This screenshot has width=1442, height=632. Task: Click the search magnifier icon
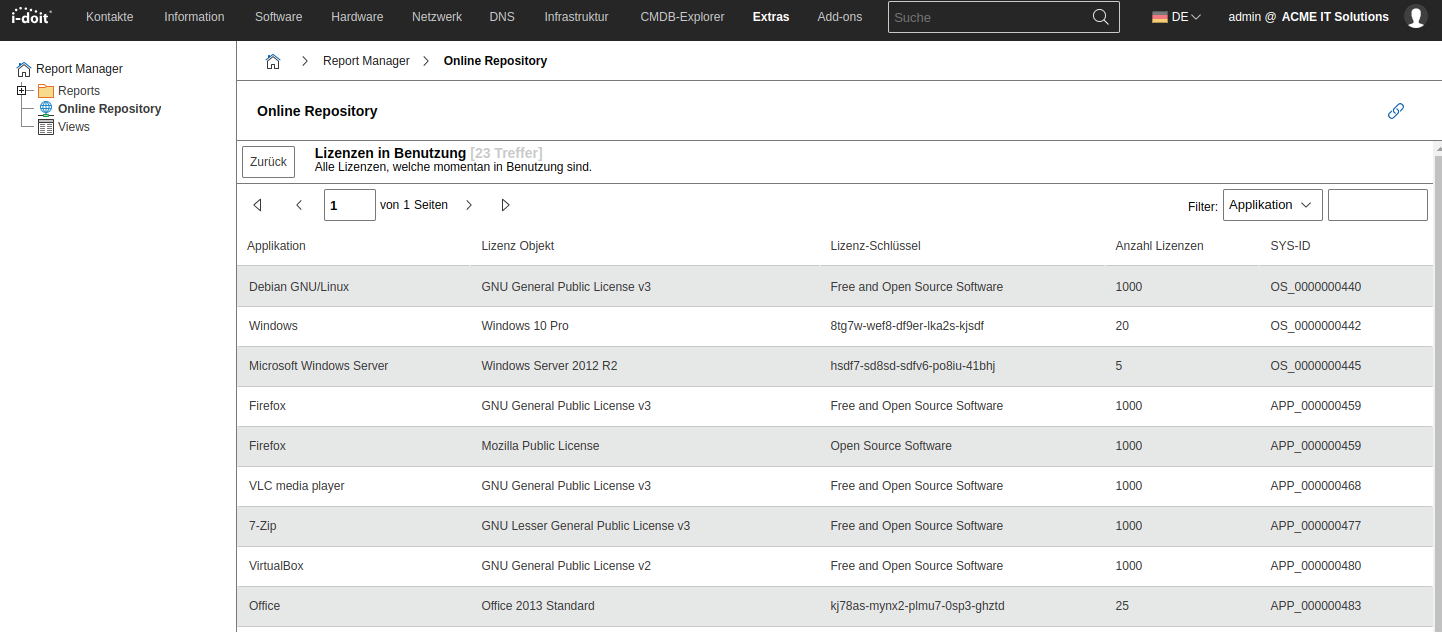pos(1100,17)
